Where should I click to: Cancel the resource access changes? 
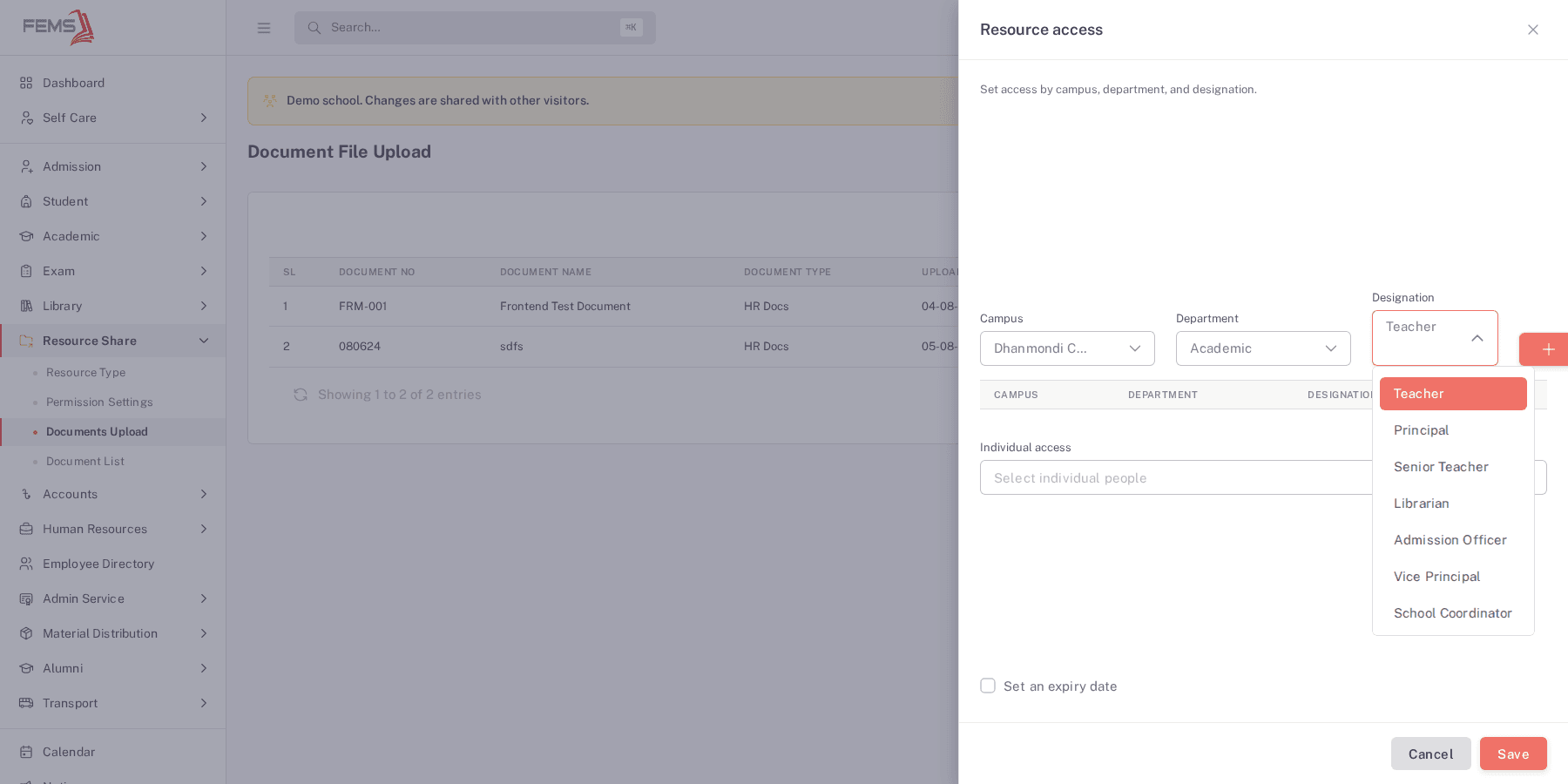[1430, 754]
